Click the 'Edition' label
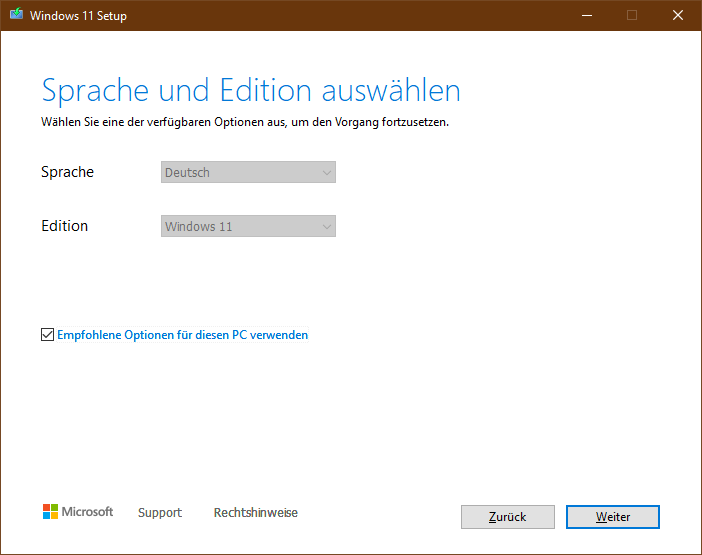The width and height of the screenshot is (702, 555). tap(64, 226)
